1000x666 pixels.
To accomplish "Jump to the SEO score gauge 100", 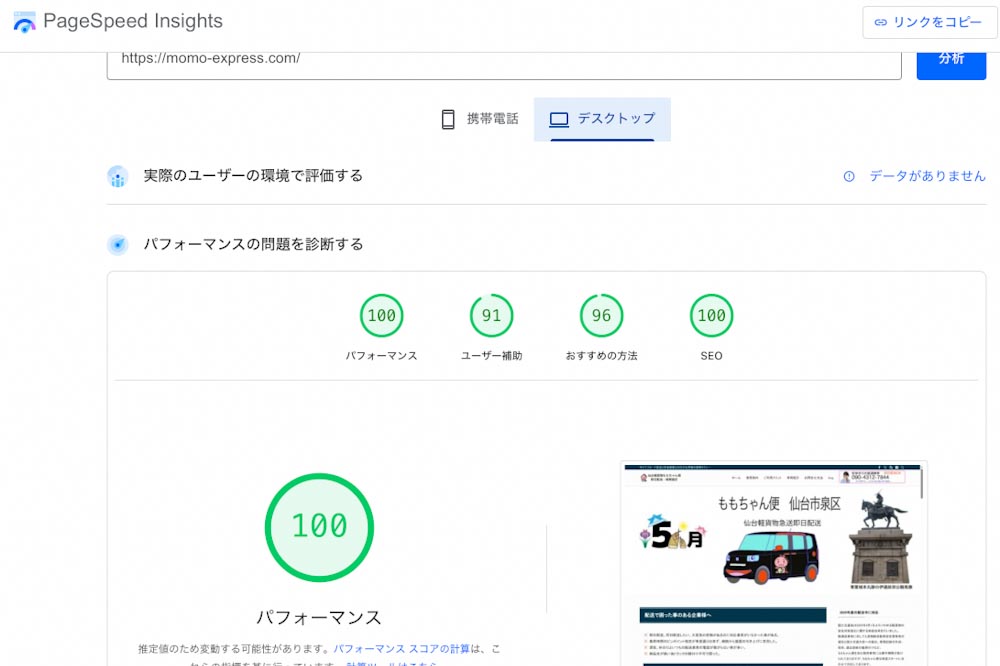I will pos(711,315).
